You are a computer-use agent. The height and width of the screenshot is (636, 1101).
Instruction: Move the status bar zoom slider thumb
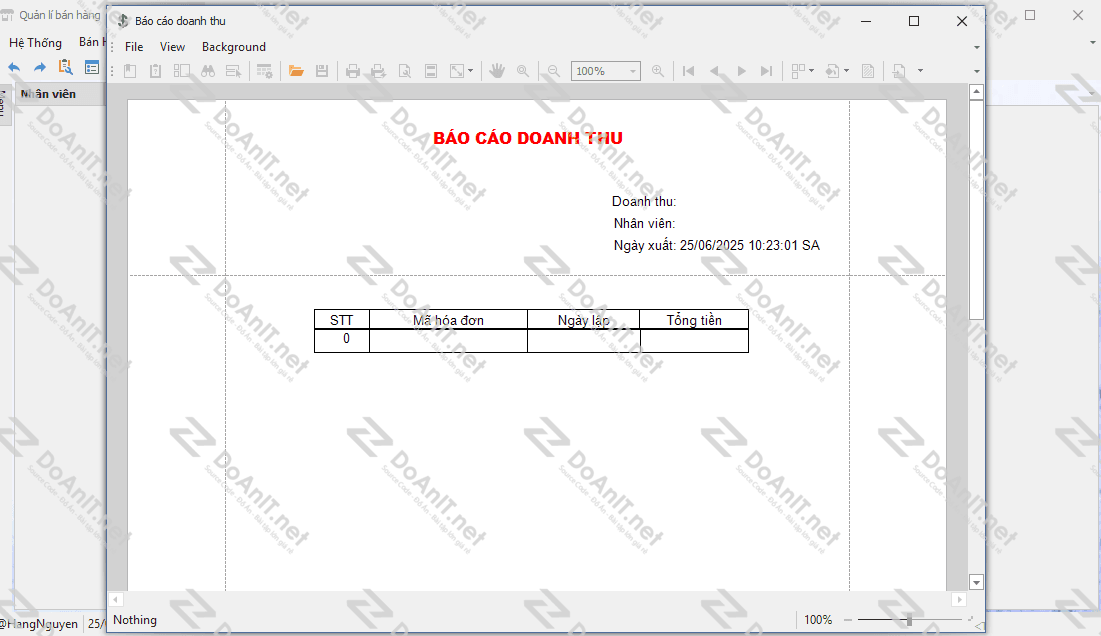pyautogui.click(x=909, y=620)
